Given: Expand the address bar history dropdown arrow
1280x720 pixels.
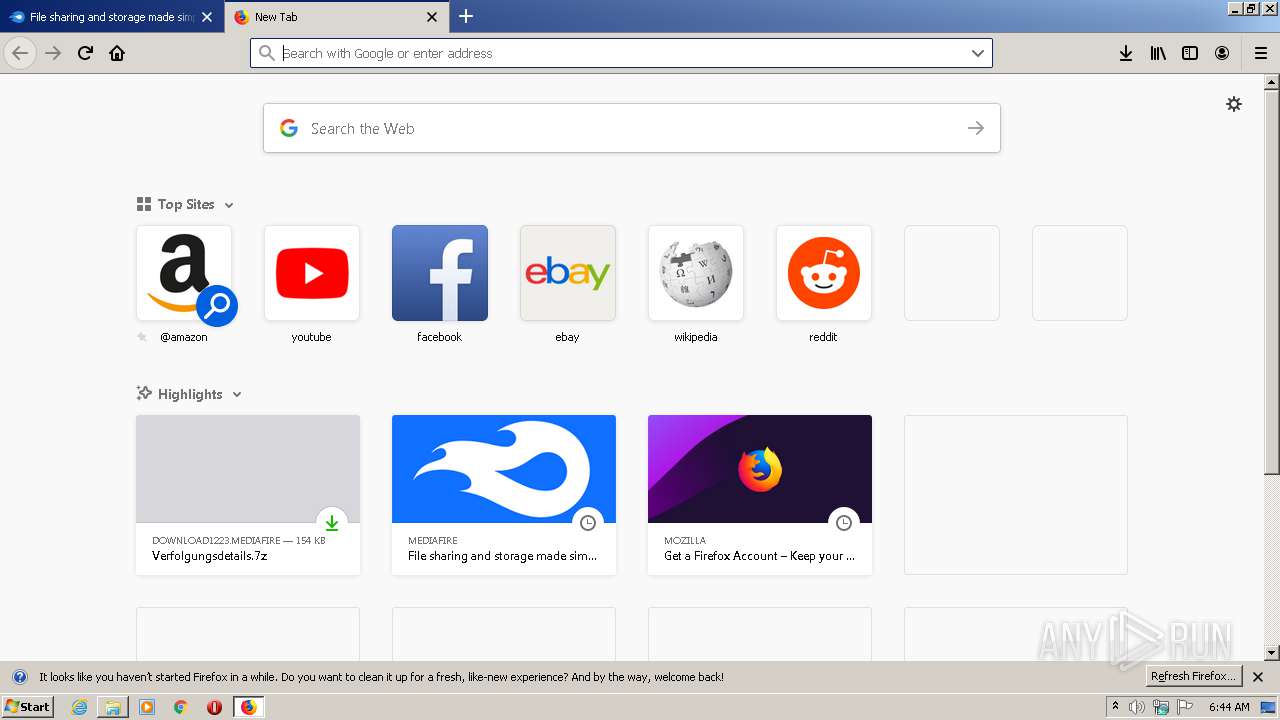Looking at the screenshot, I should [x=978, y=53].
